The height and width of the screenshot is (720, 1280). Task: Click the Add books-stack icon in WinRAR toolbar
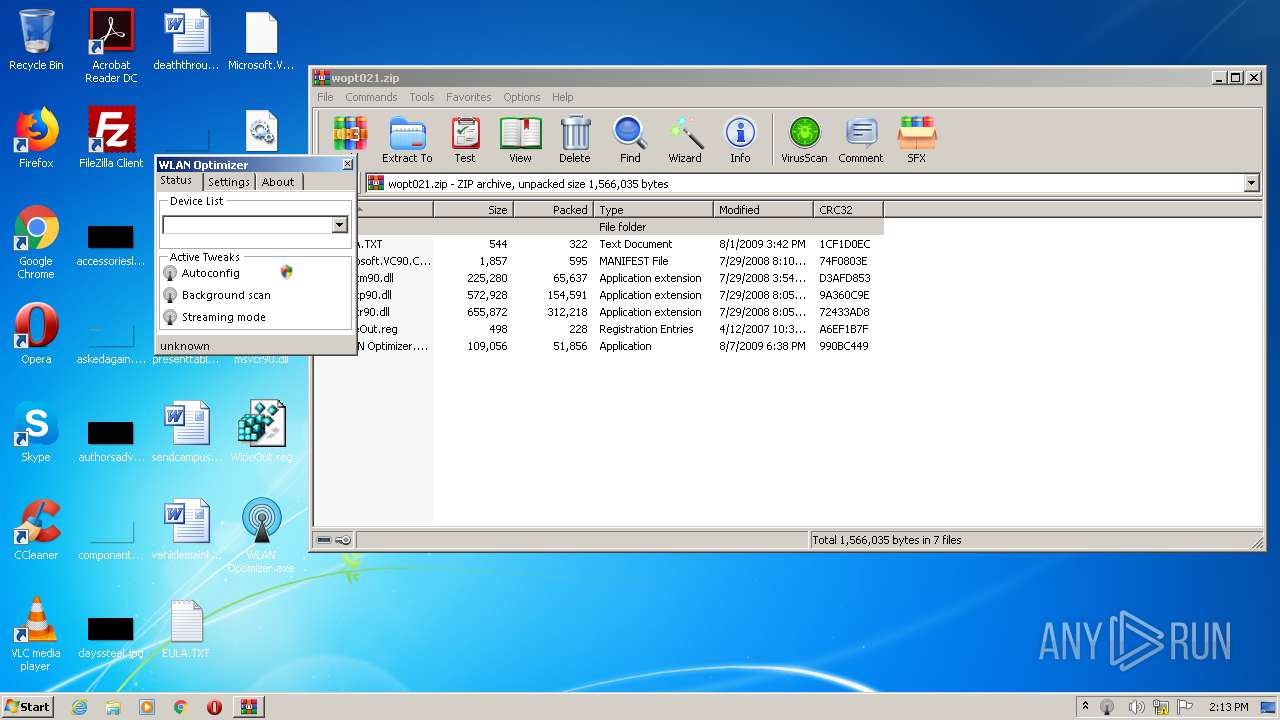pyautogui.click(x=349, y=133)
